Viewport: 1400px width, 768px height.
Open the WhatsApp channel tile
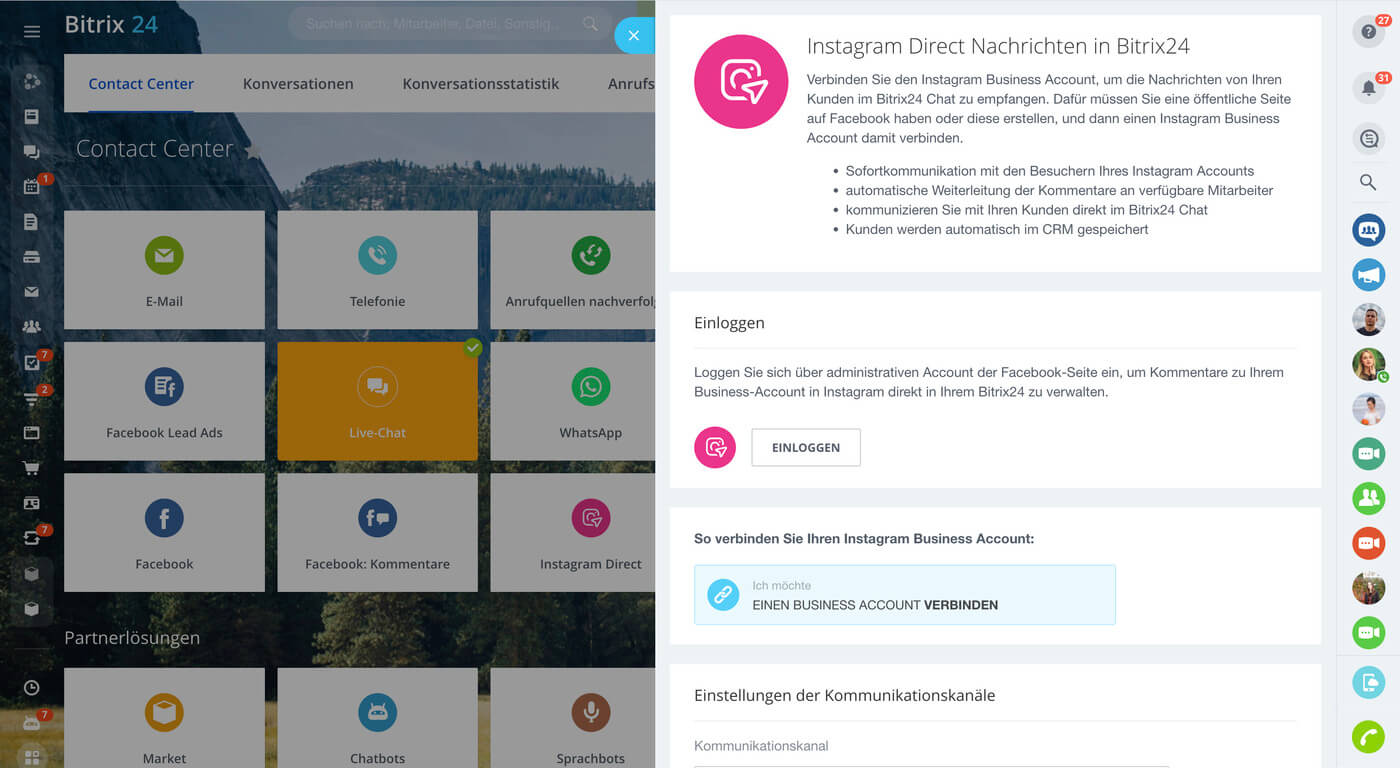(x=573, y=401)
